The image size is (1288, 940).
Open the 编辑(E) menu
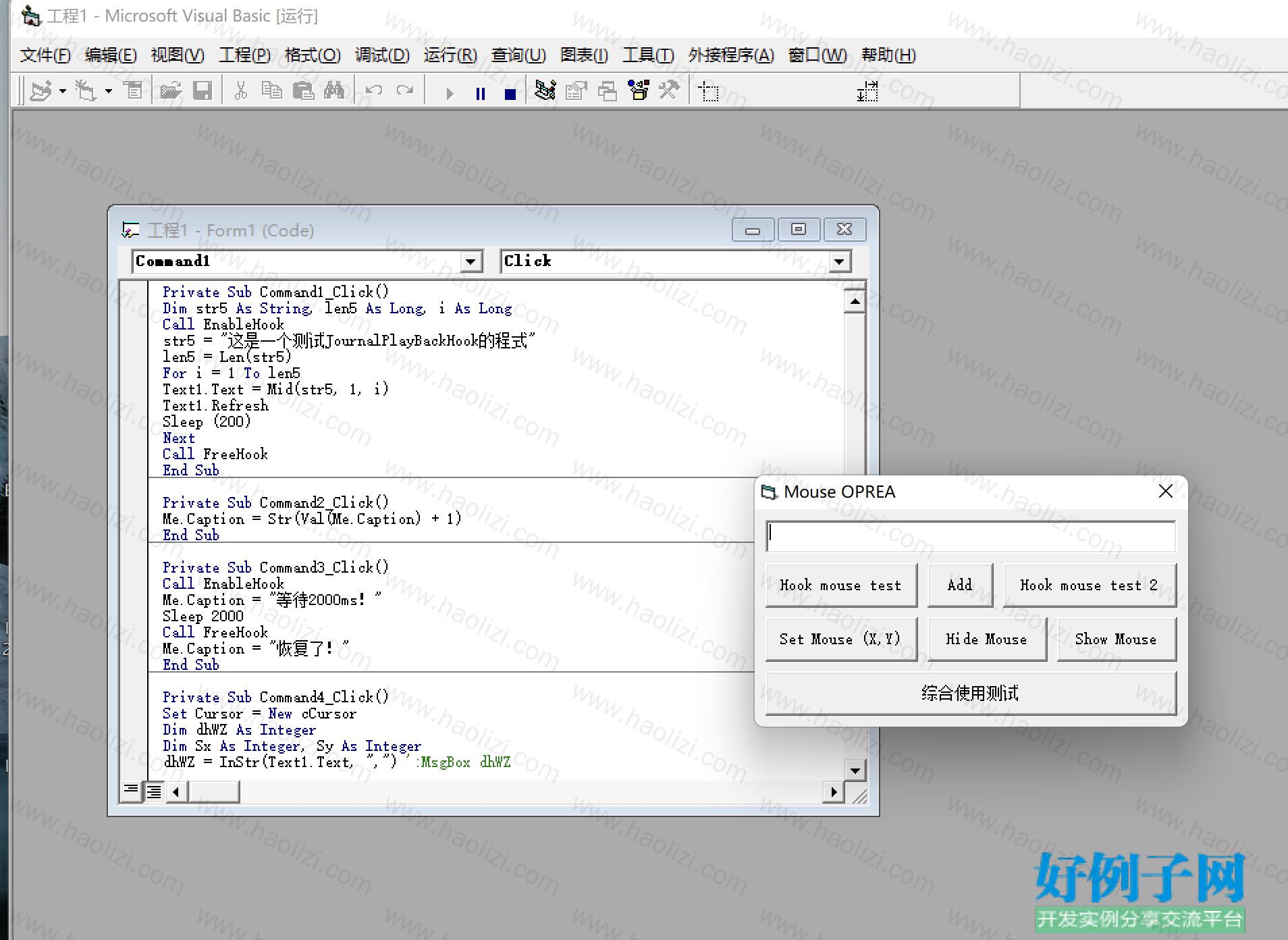(111, 55)
